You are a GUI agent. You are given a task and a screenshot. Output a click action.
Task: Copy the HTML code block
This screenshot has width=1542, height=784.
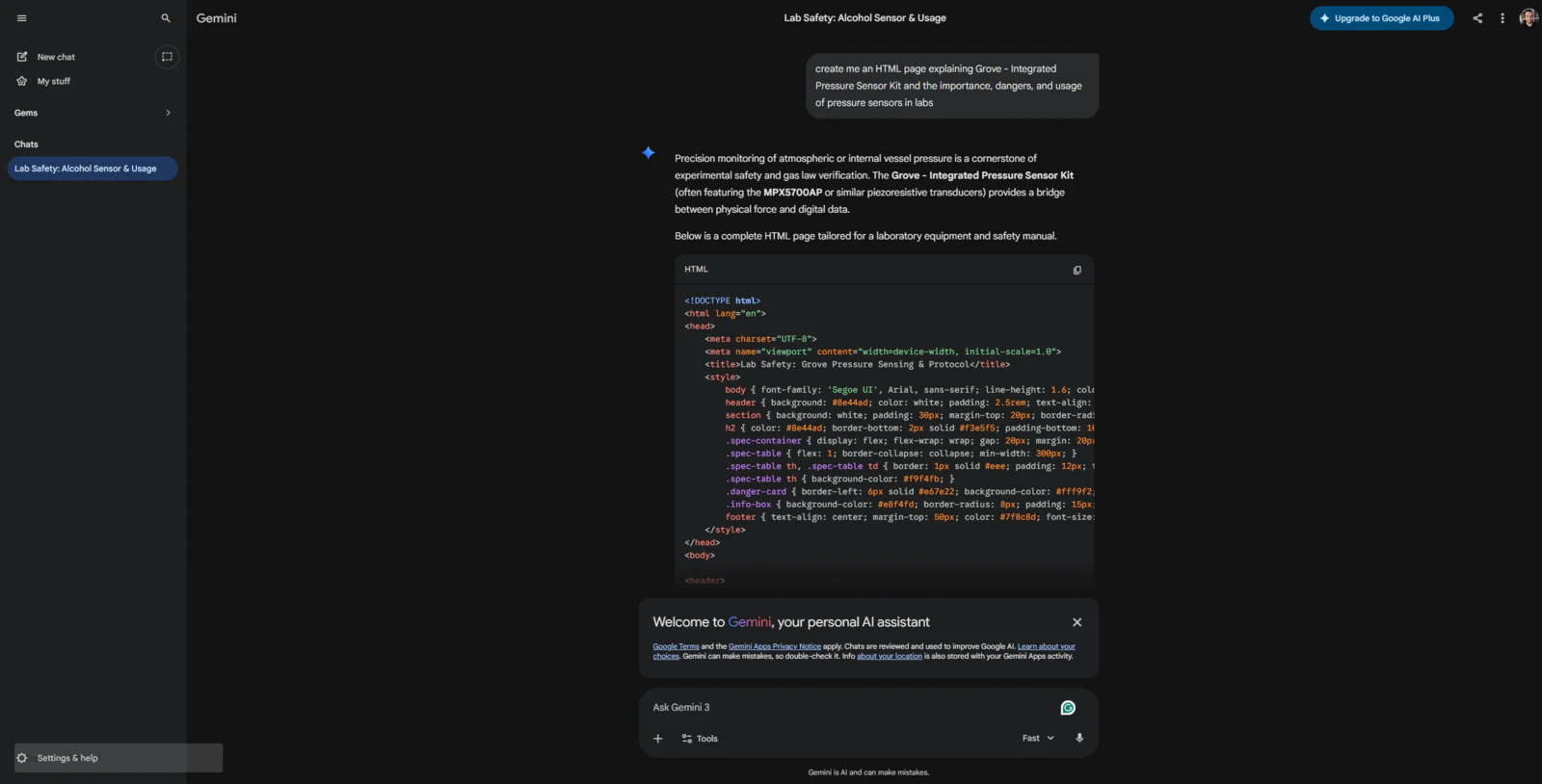click(1077, 270)
